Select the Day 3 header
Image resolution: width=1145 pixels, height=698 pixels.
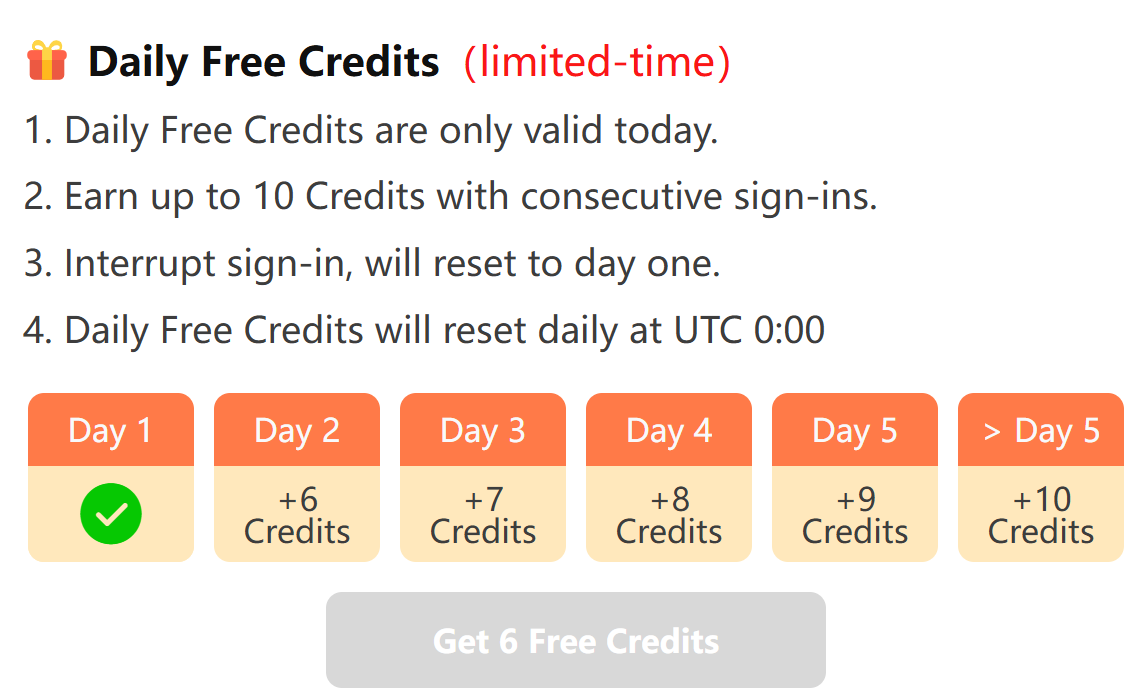pos(483,430)
